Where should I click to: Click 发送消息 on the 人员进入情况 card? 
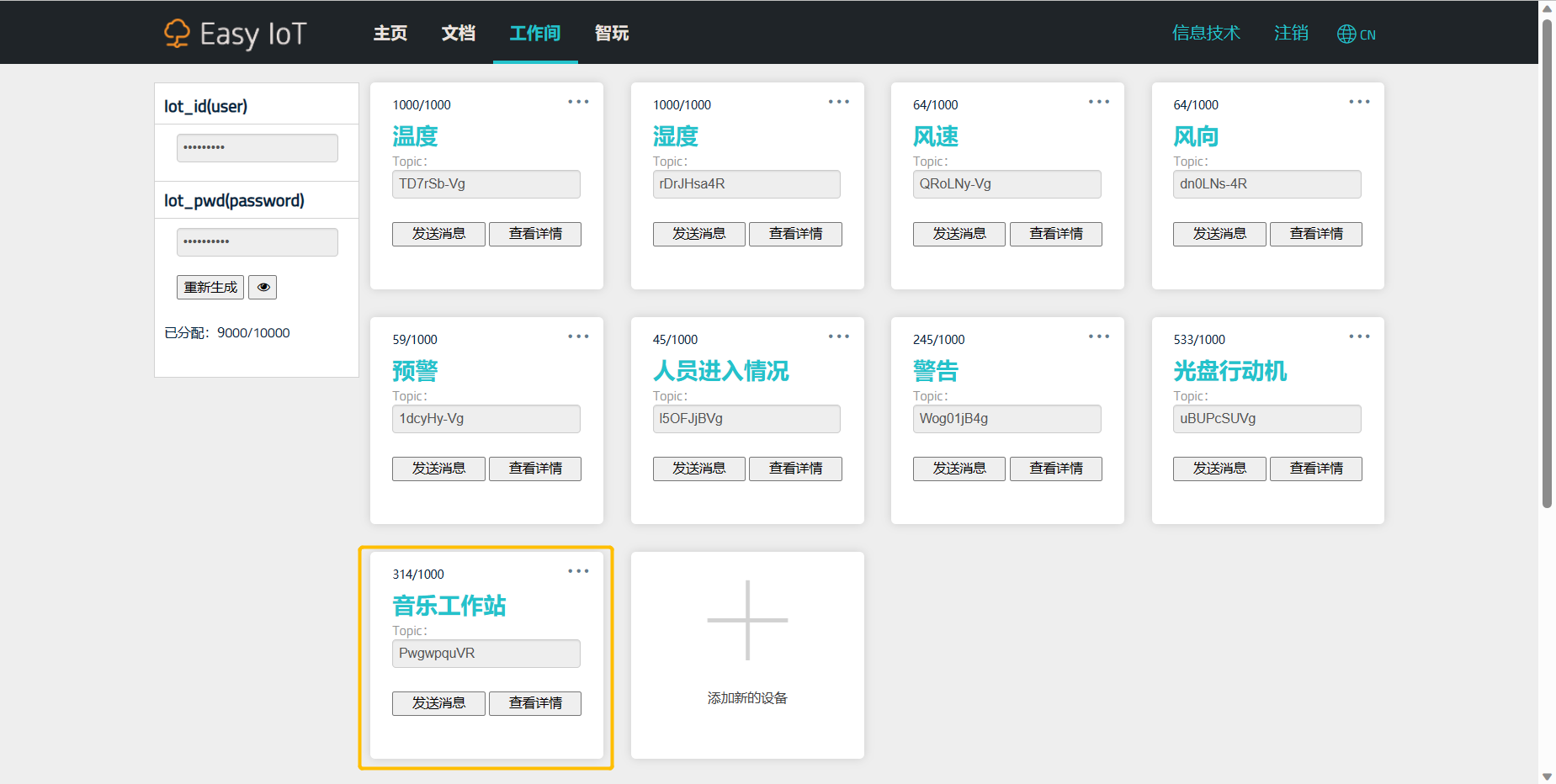[698, 469]
